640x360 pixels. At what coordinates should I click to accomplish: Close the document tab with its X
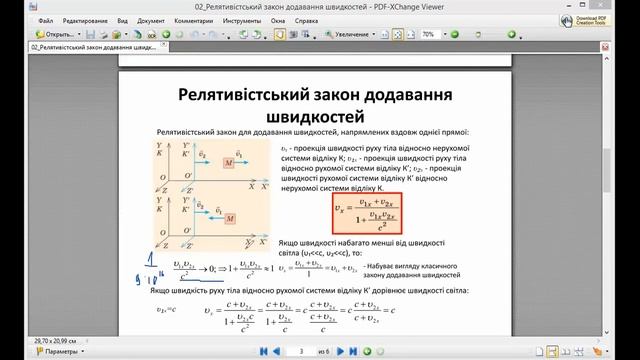point(164,44)
